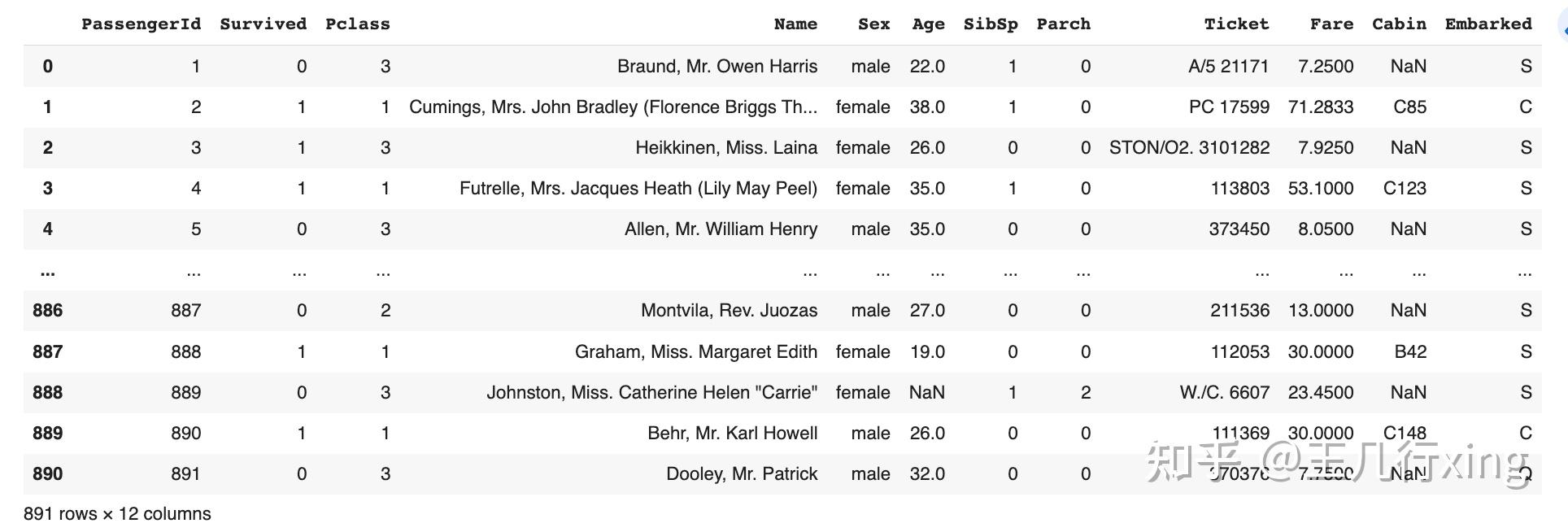Click the NaN age in row 888
1568x532 pixels.
click(x=927, y=392)
